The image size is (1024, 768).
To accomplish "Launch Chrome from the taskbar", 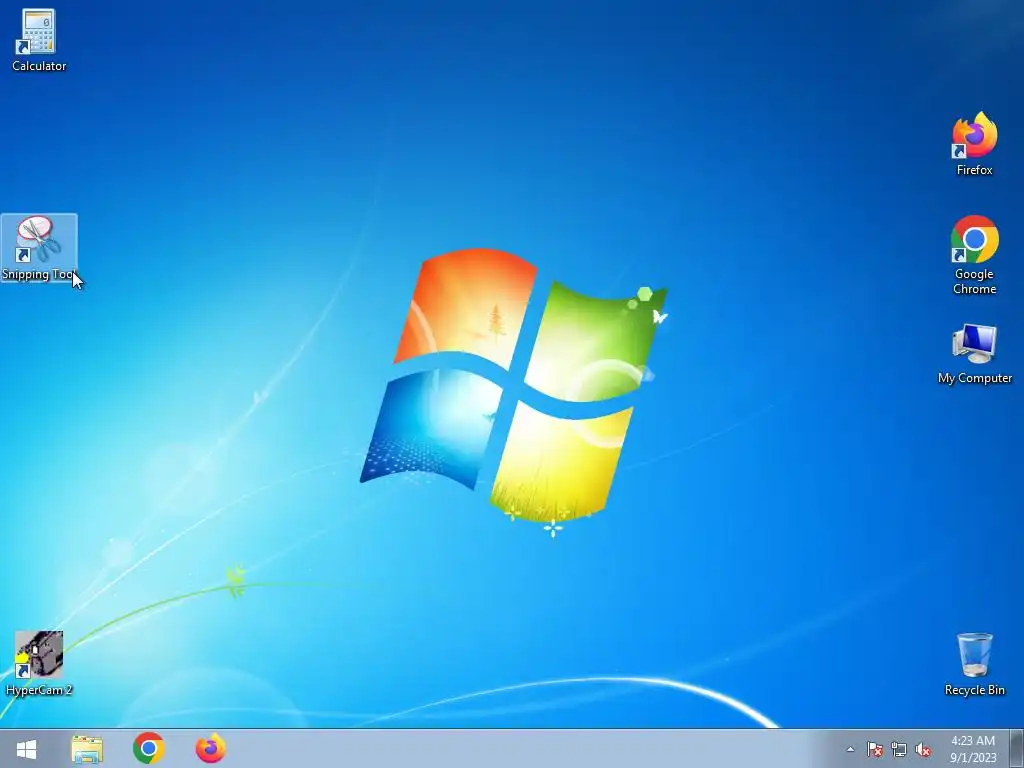I will pos(148,748).
